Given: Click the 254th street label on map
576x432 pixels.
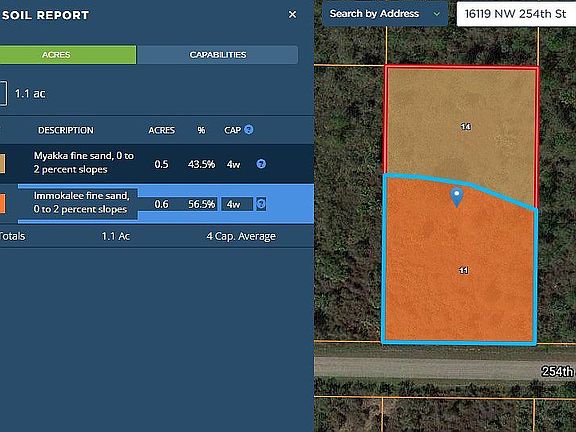Looking at the screenshot, I should coord(558,371).
